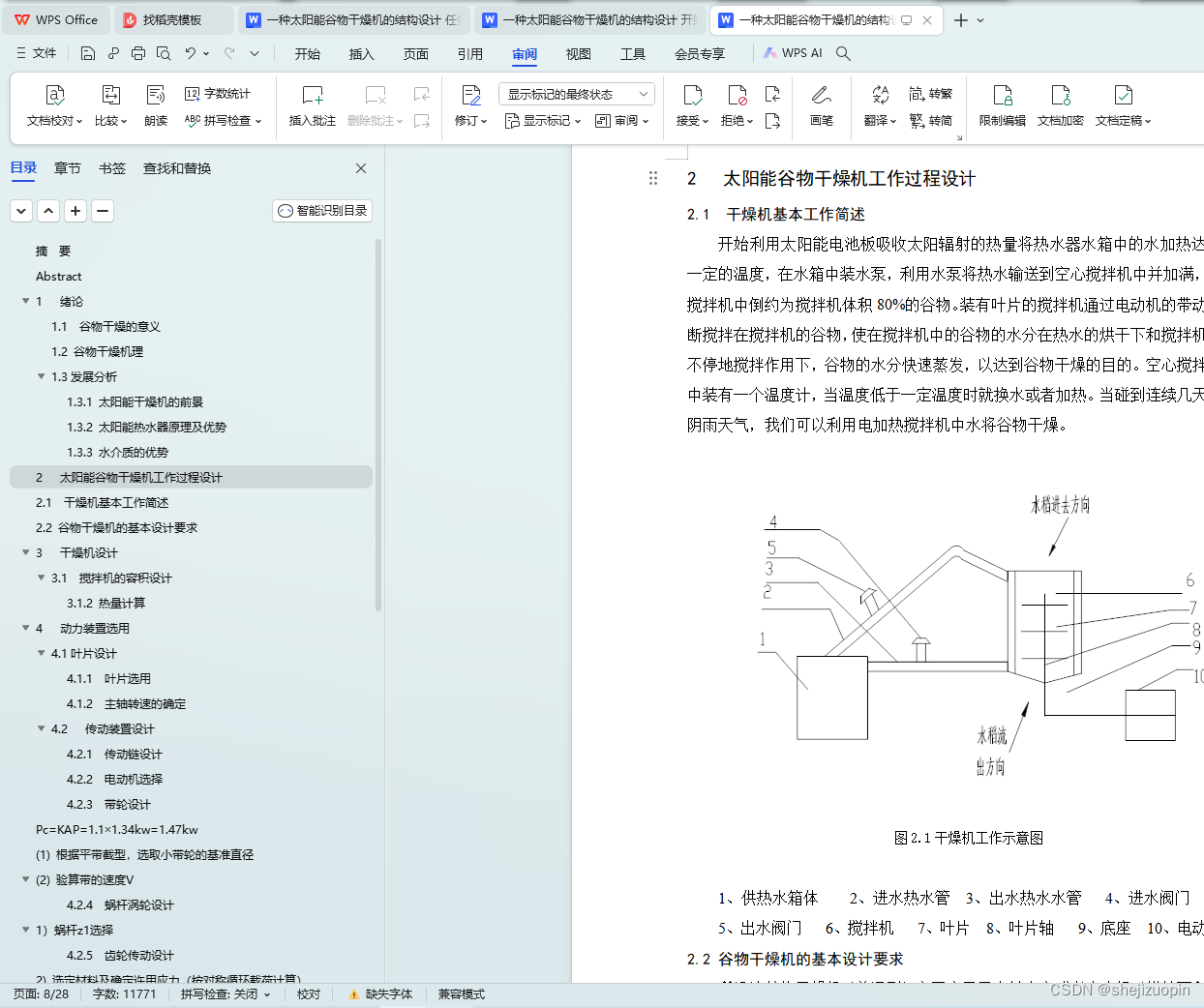The width and height of the screenshot is (1204, 1008).
Task: Collapse the 3 干燥机设计 outline node
Action: tap(26, 553)
